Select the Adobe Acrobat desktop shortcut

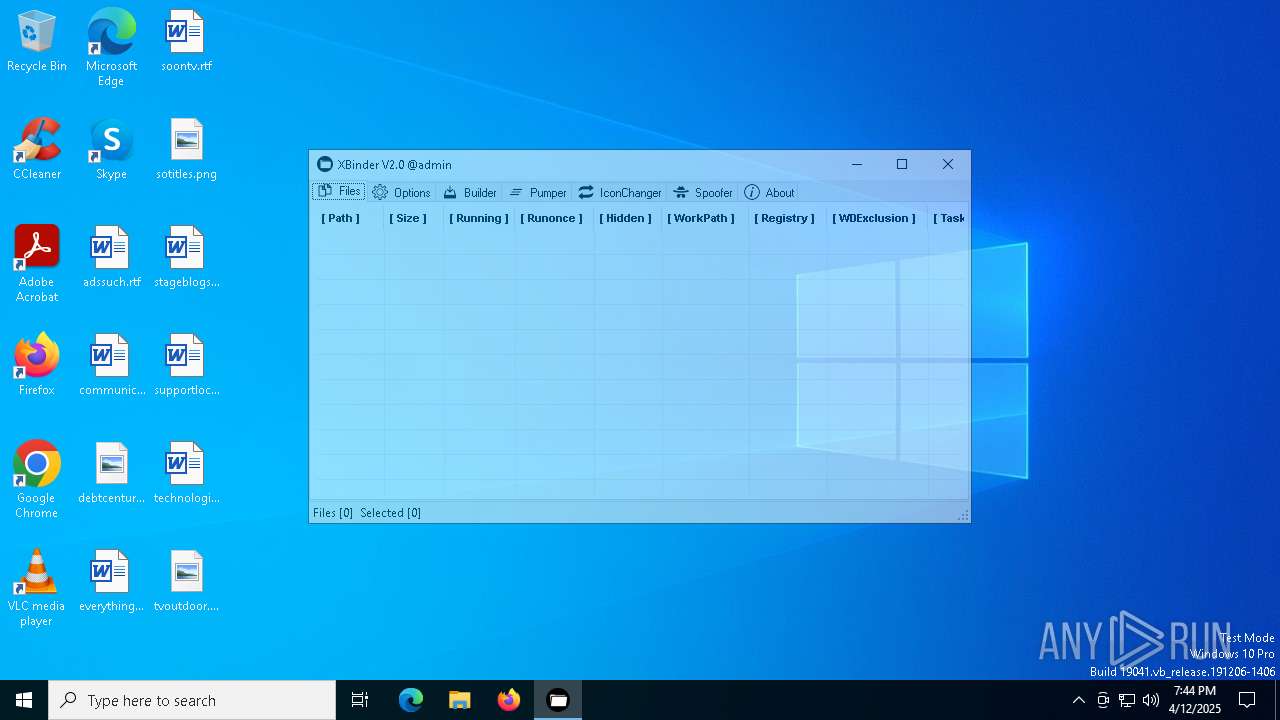click(37, 264)
